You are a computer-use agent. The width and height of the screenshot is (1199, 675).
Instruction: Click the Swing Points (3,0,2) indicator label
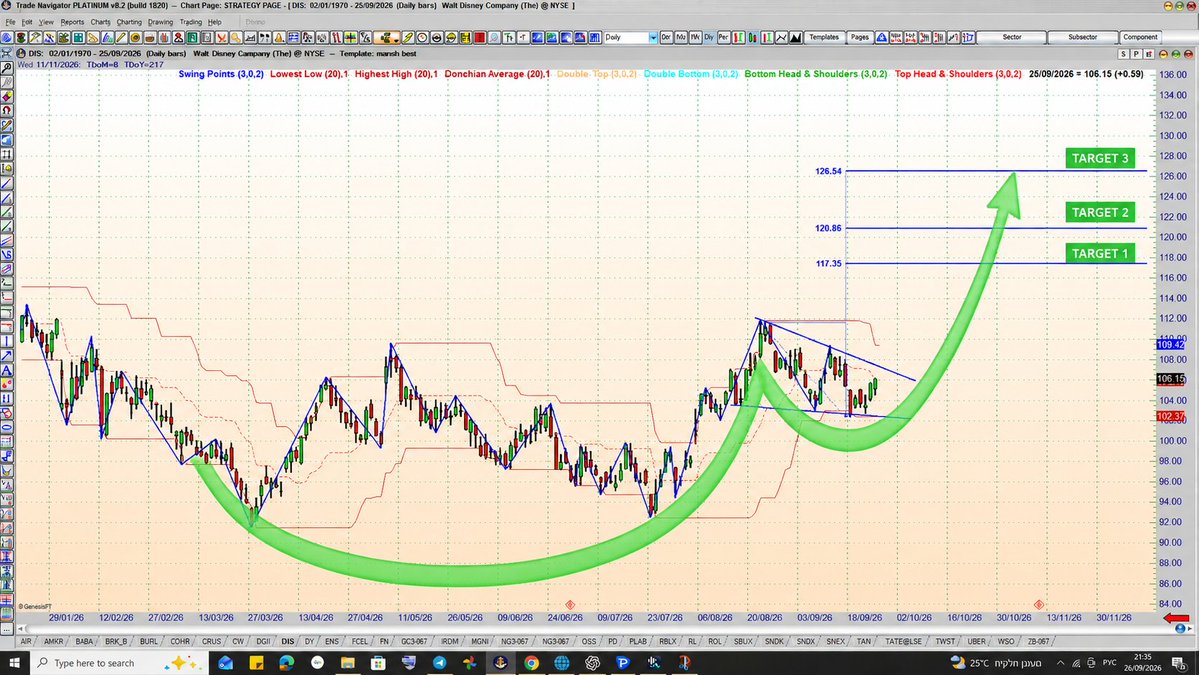point(221,74)
